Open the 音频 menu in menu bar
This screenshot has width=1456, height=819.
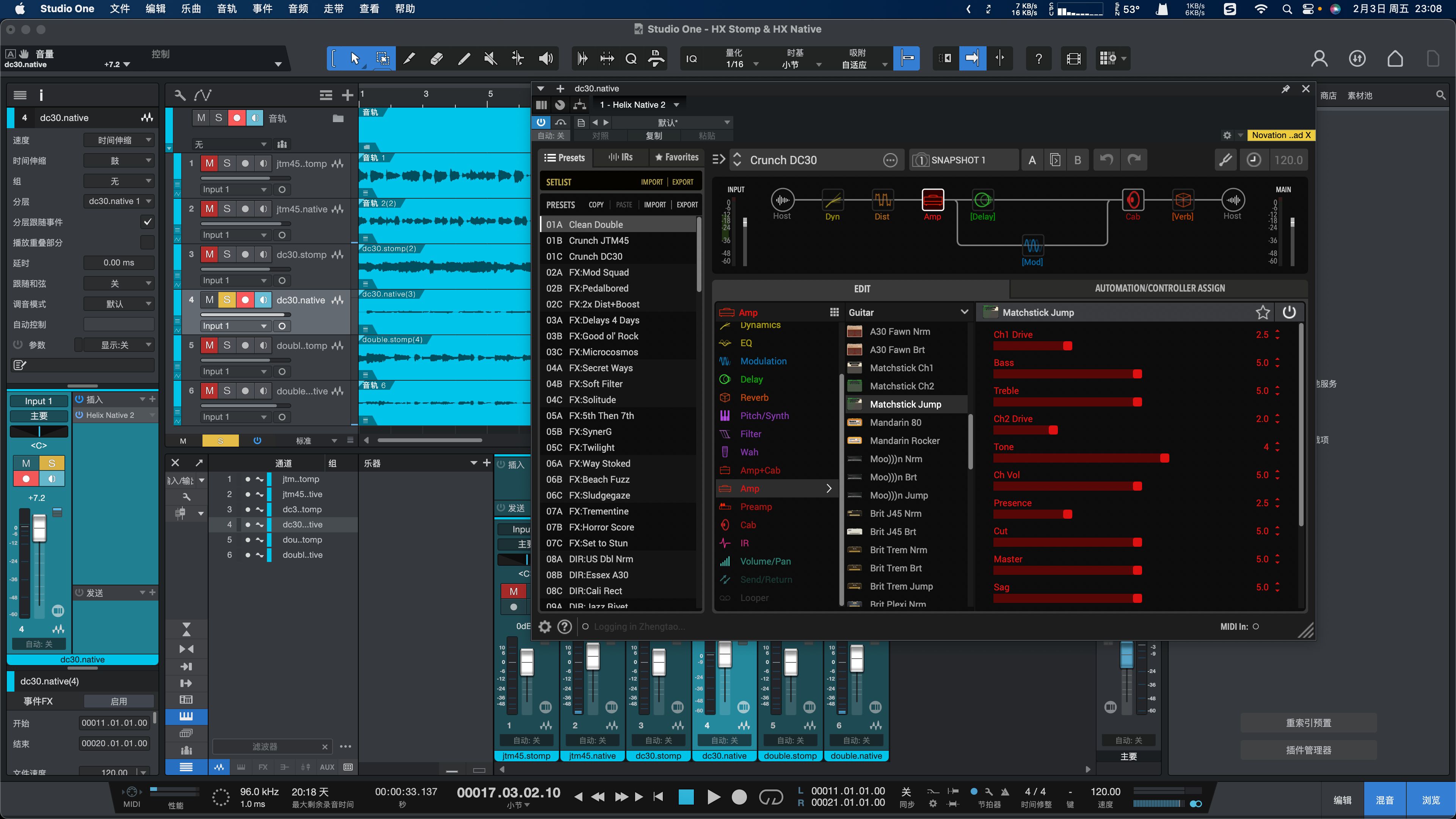pos(298,8)
